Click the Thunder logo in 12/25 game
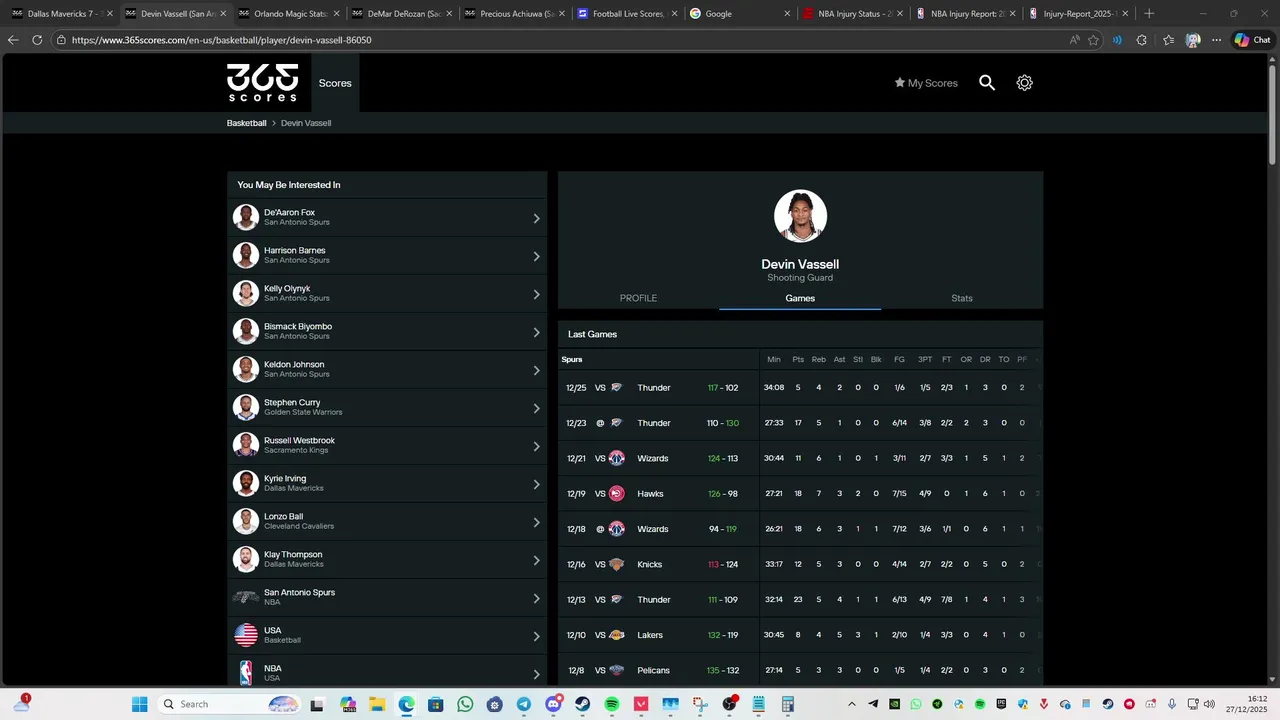This screenshot has width=1280, height=720. pyautogui.click(x=616, y=388)
